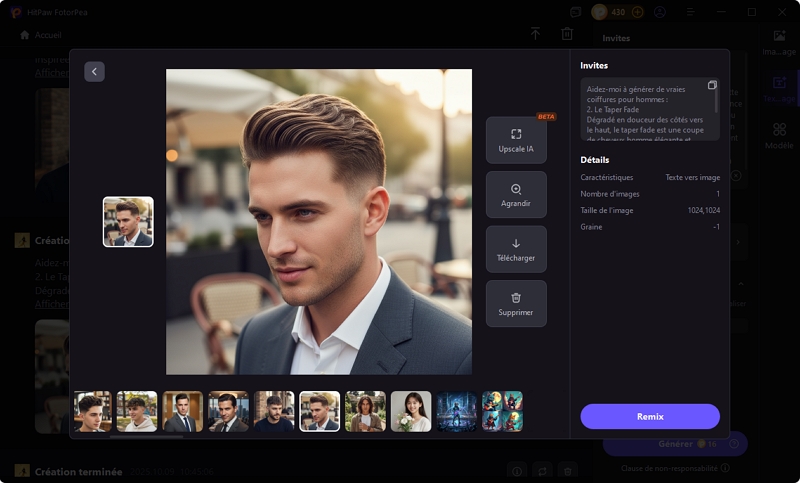
Task: Open Clause de non-responsabilité info icon
Action: click(x=725, y=468)
